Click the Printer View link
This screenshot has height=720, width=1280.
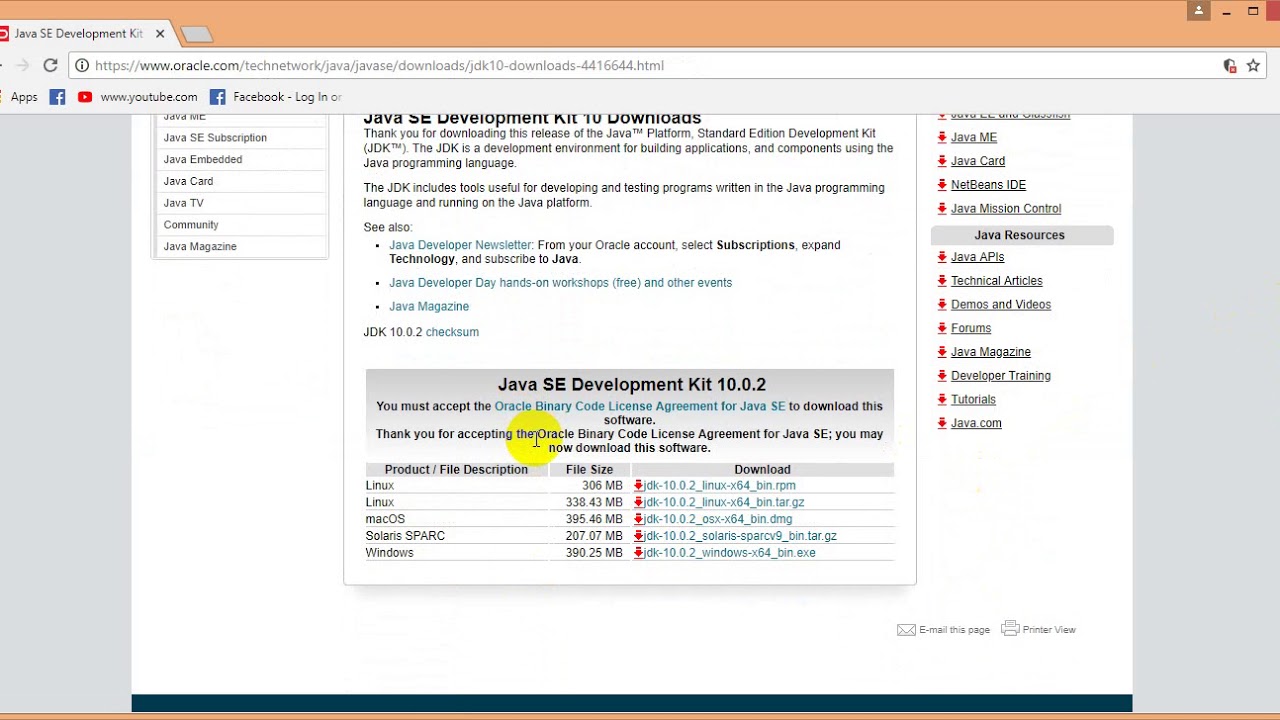click(1049, 630)
